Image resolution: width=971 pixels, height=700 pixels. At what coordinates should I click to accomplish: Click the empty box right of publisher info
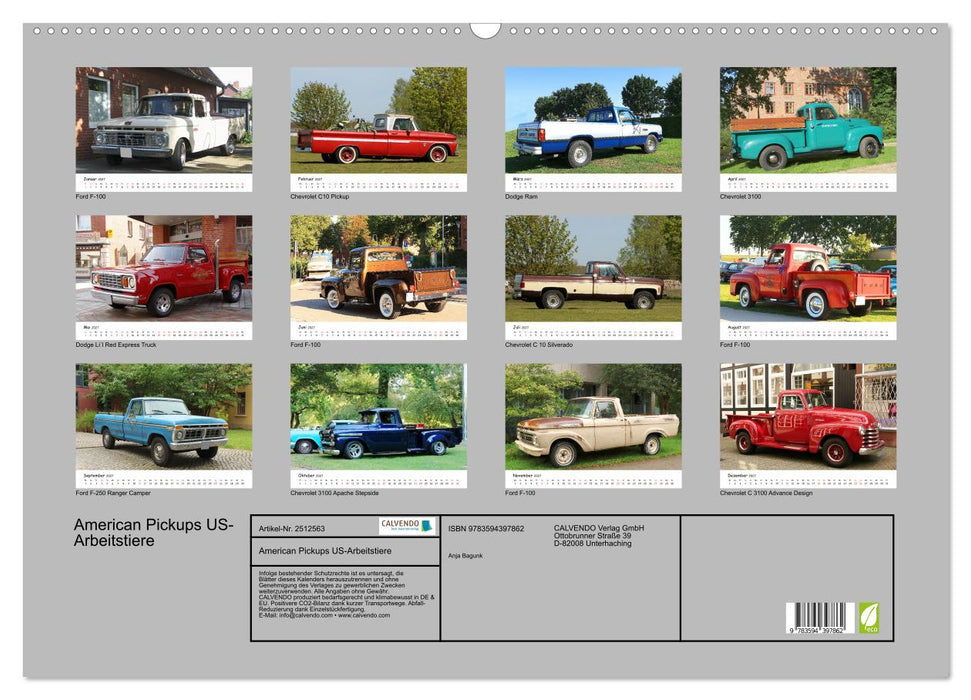pos(786,577)
